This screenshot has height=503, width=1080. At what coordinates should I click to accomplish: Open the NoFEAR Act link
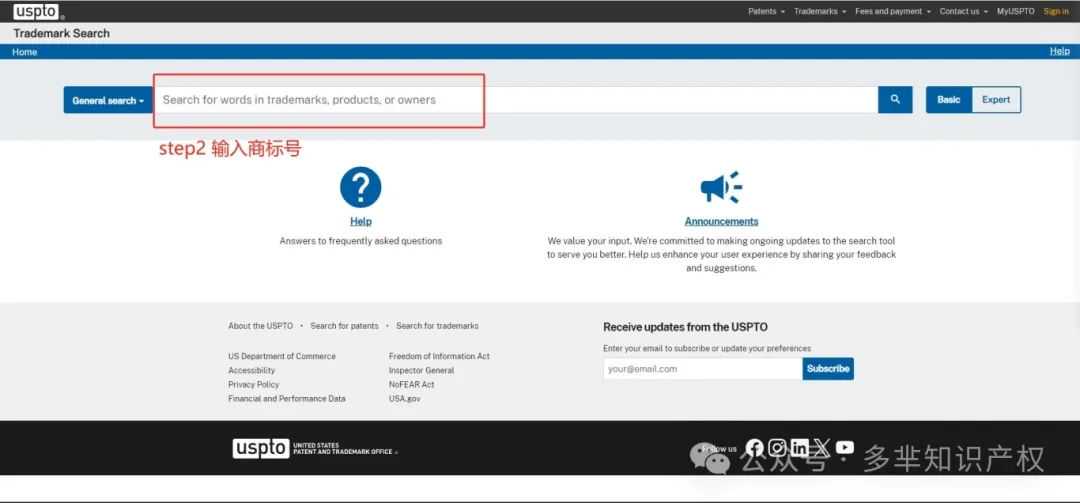[x=411, y=384]
